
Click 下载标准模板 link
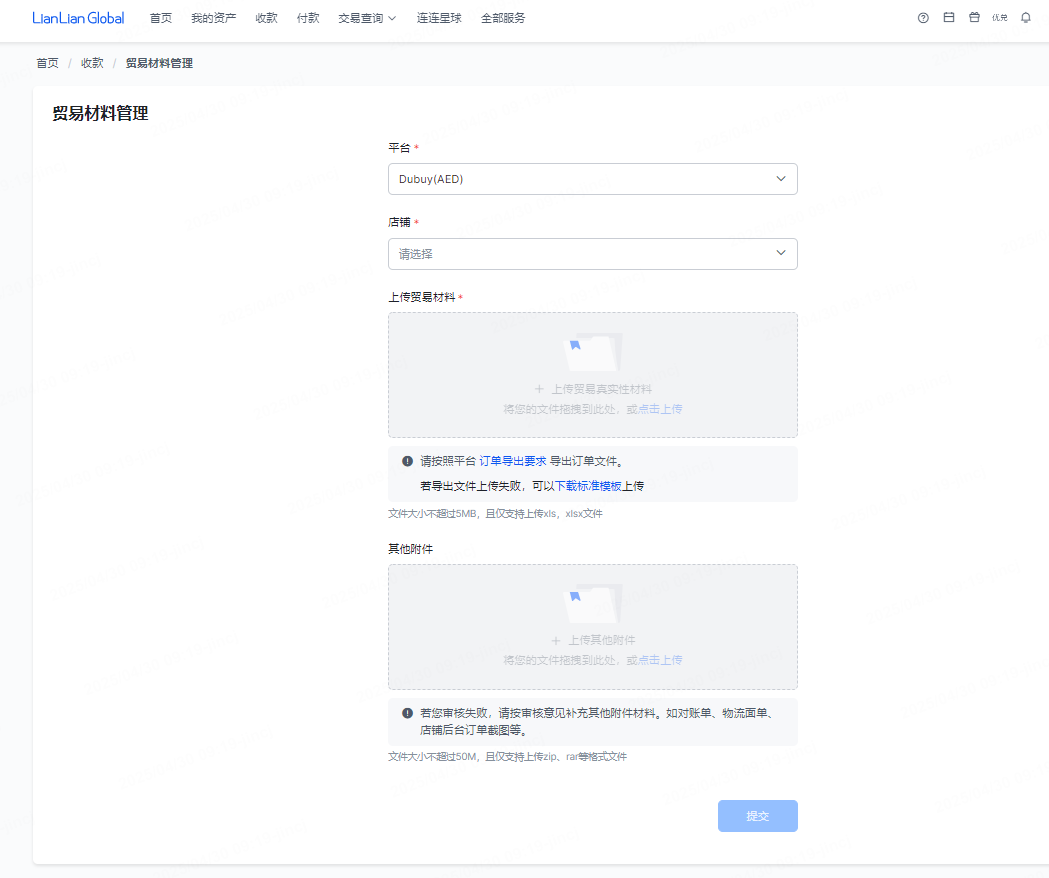coord(588,486)
